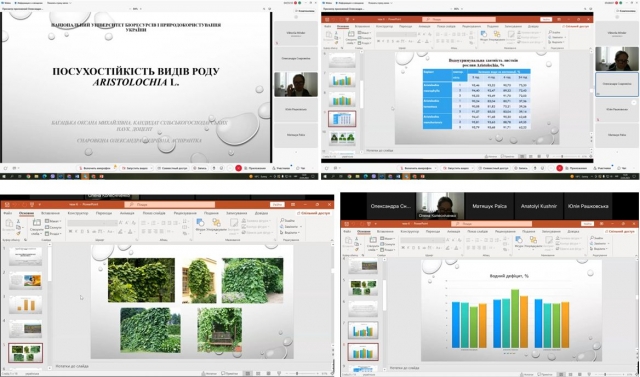Open Layout (Компоновка) menu in title-slide meeting window
This screenshot has width=640, height=377.
pyautogui.click(x=303, y=11)
